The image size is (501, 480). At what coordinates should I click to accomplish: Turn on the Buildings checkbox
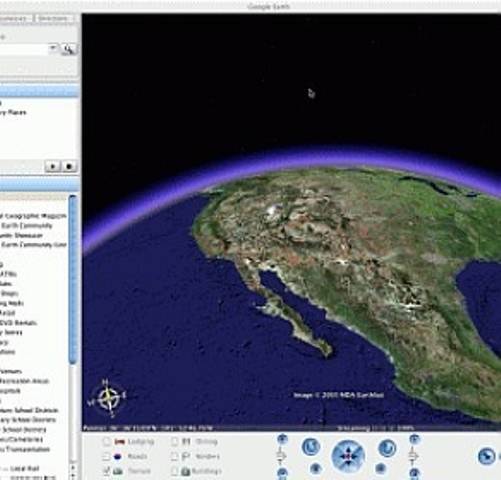tap(174, 471)
